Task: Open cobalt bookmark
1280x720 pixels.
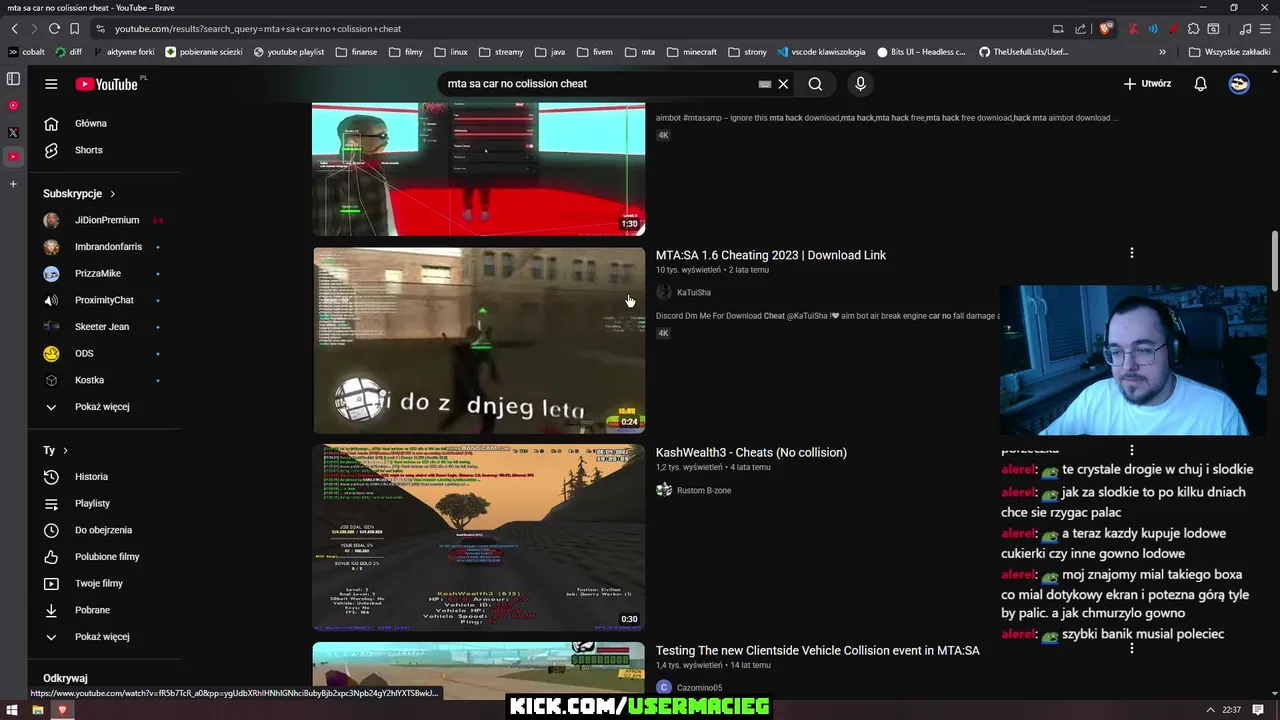Action: pos(27,52)
